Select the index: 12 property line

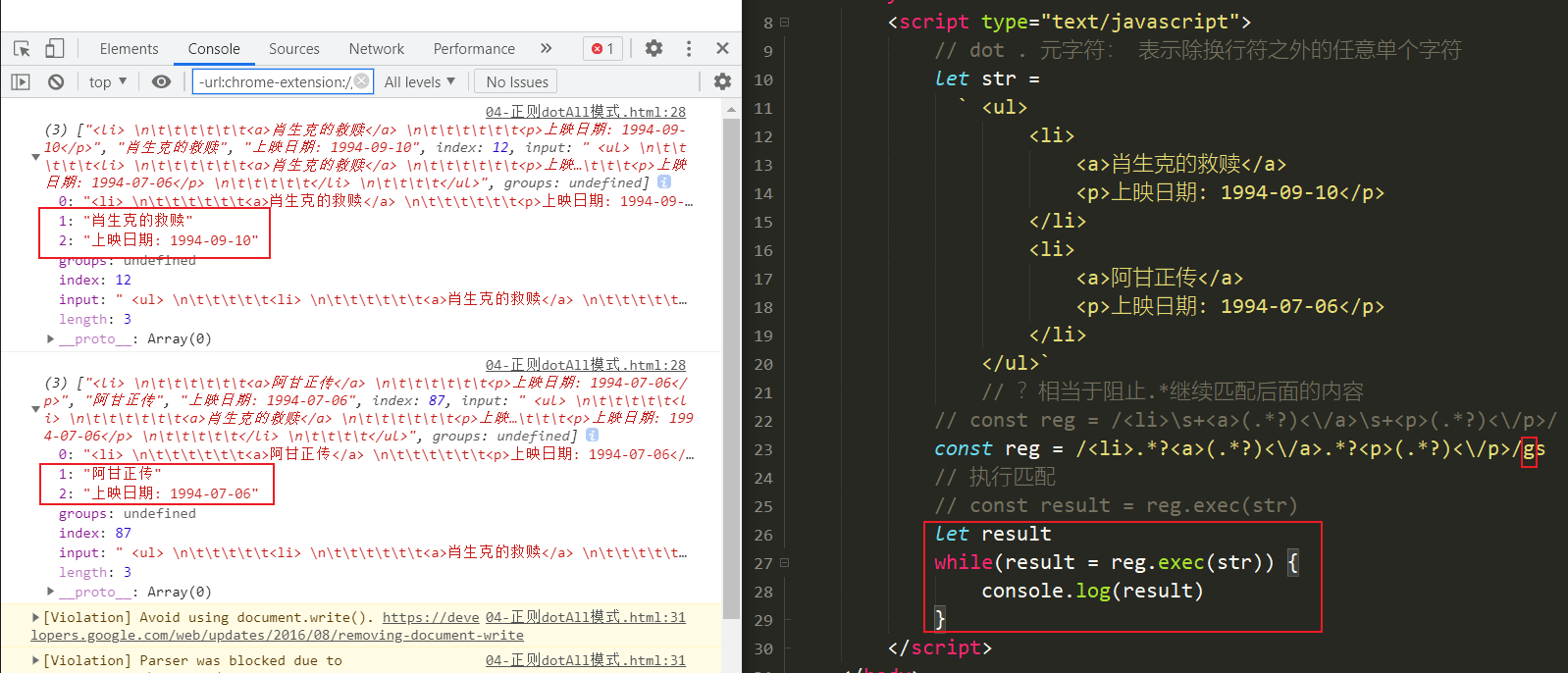coord(95,280)
